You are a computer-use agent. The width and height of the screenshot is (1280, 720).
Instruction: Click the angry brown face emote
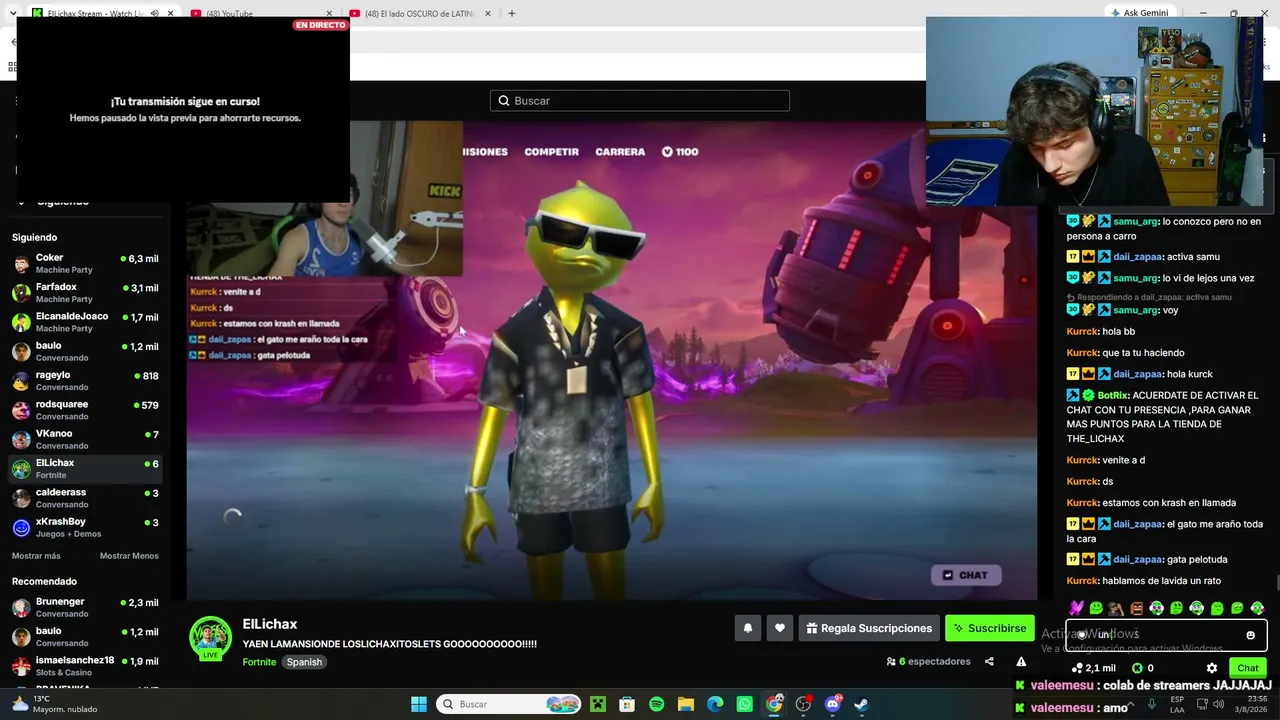point(1136,608)
